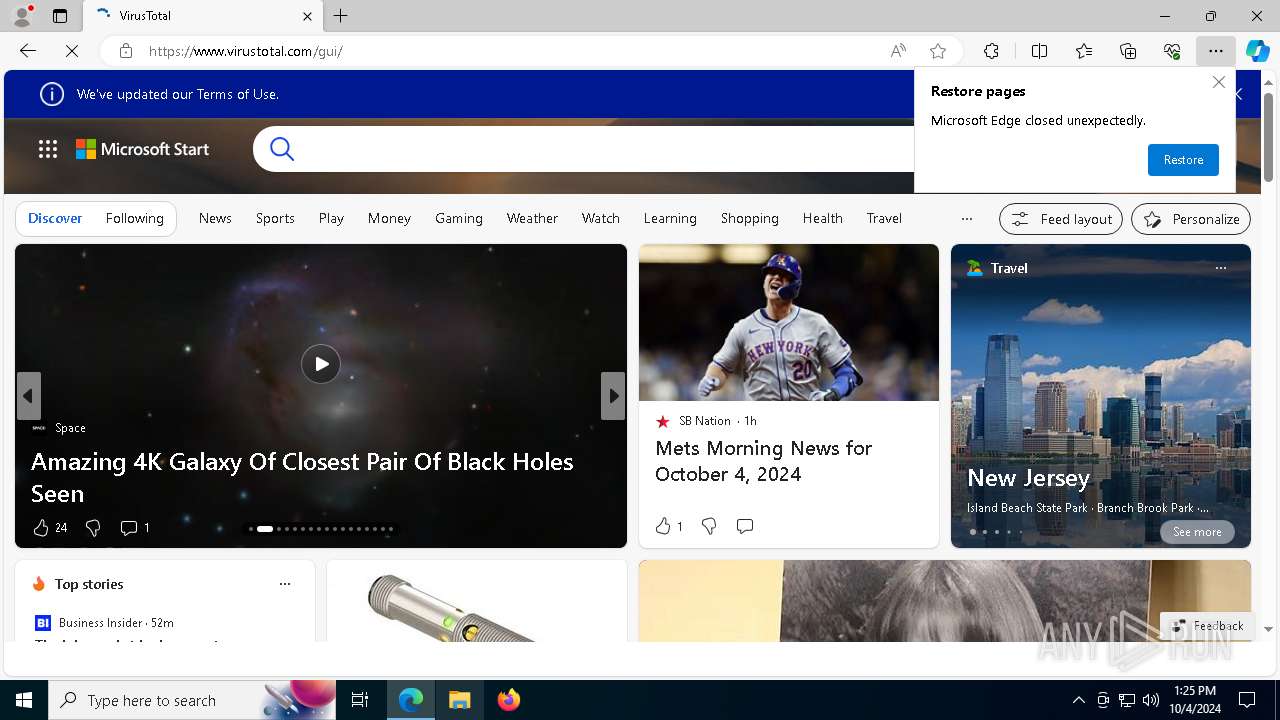1280x720 pixels.
Task: Click See more on New Jersey card
Action: [x=1197, y=532]
